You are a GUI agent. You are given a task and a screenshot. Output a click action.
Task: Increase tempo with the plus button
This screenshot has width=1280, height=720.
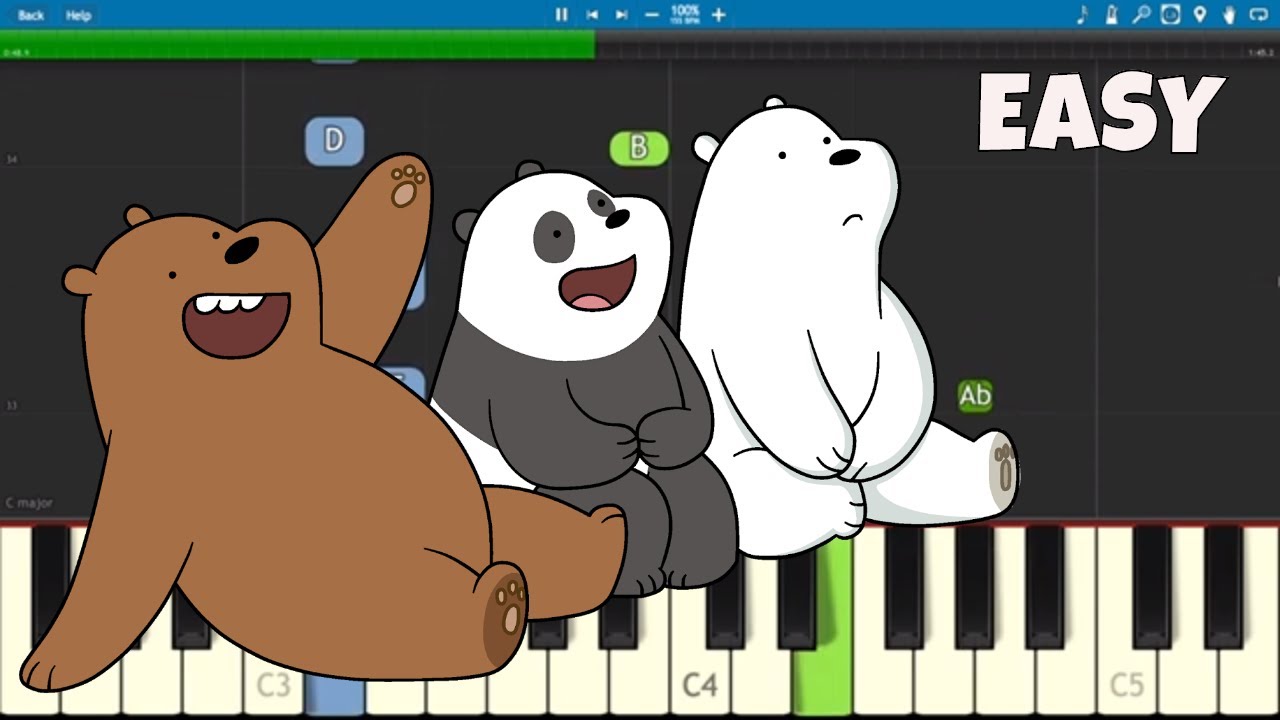pos(718,15)
